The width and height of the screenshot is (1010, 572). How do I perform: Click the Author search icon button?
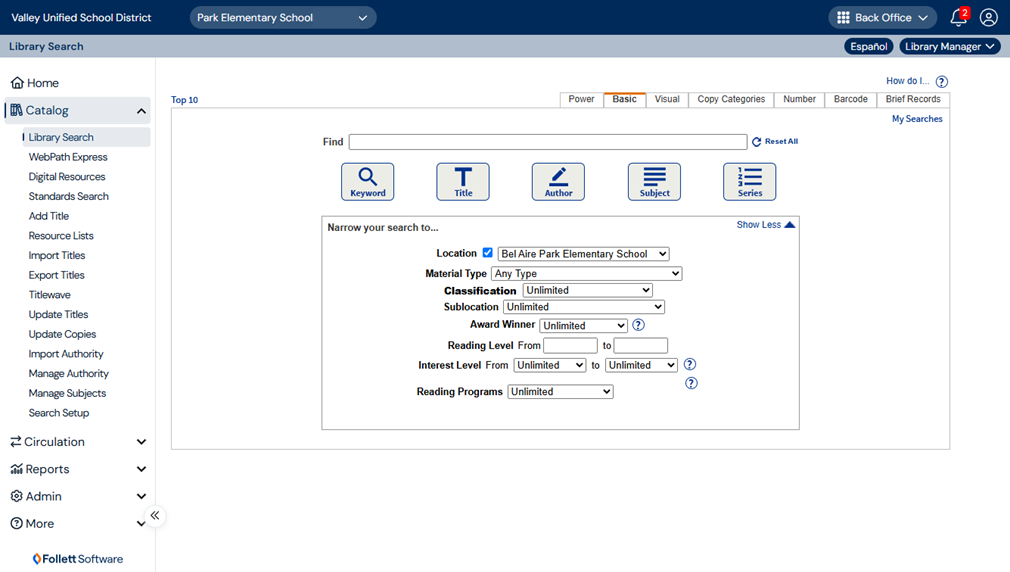pos(558,182)
